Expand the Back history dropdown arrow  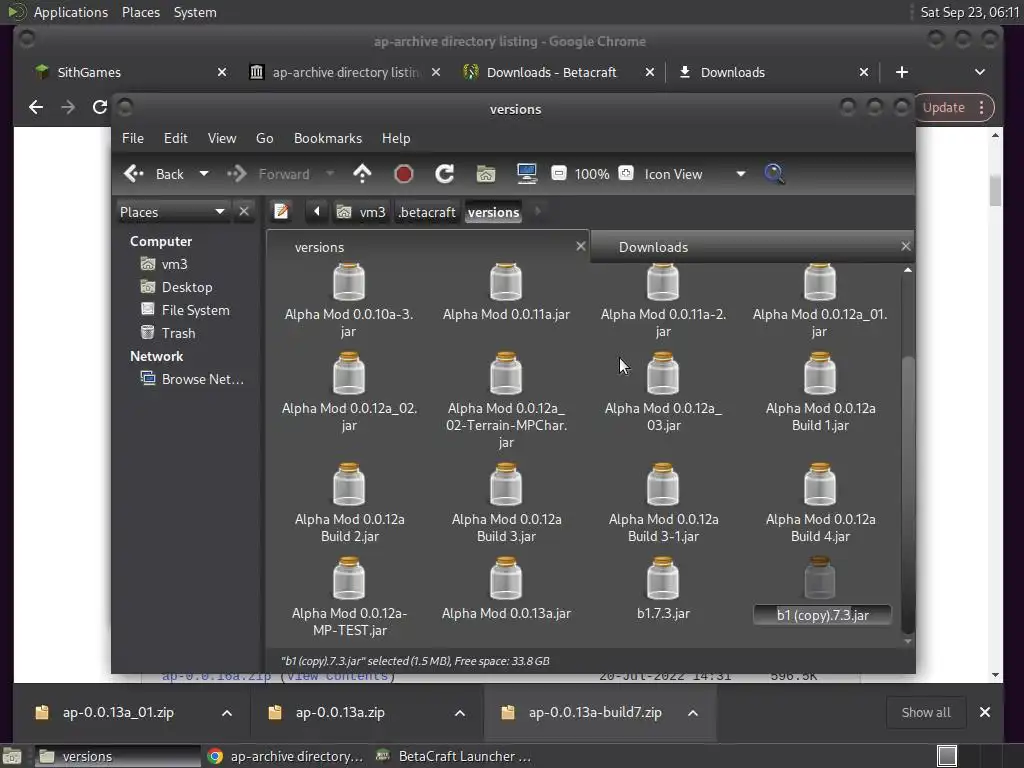tap(204, 174)
